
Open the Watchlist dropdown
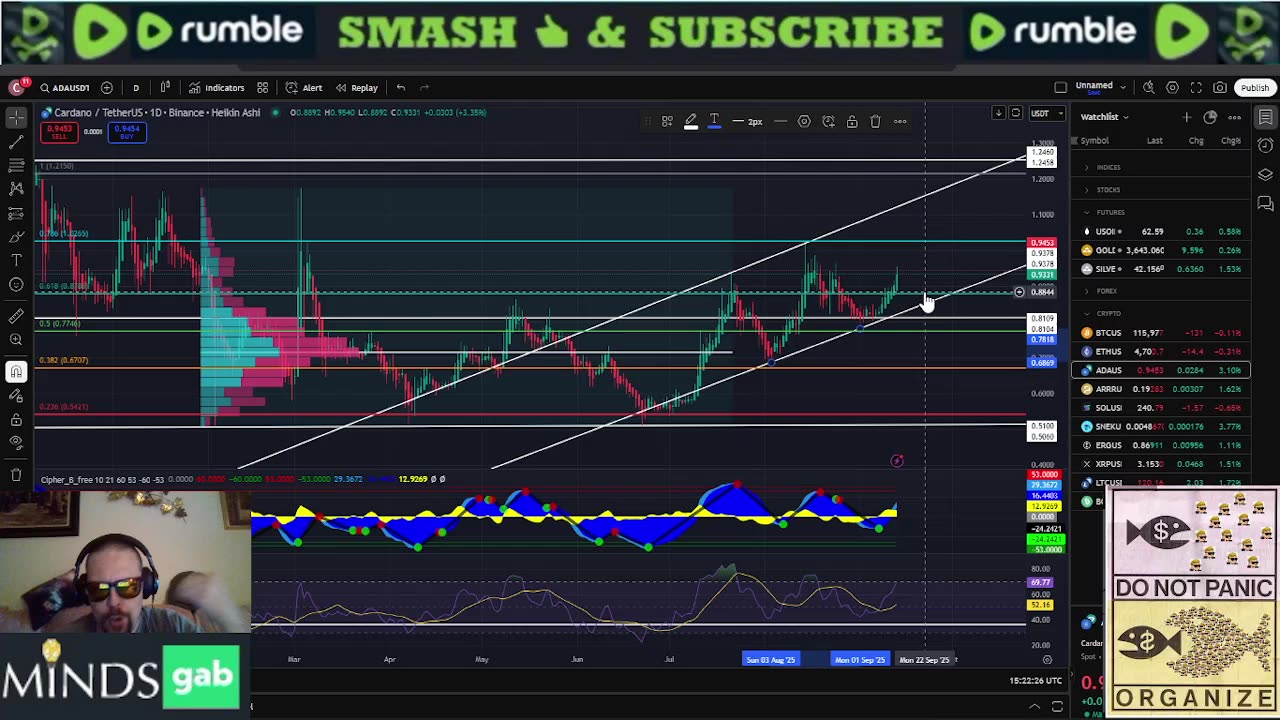coord(1104,117)
